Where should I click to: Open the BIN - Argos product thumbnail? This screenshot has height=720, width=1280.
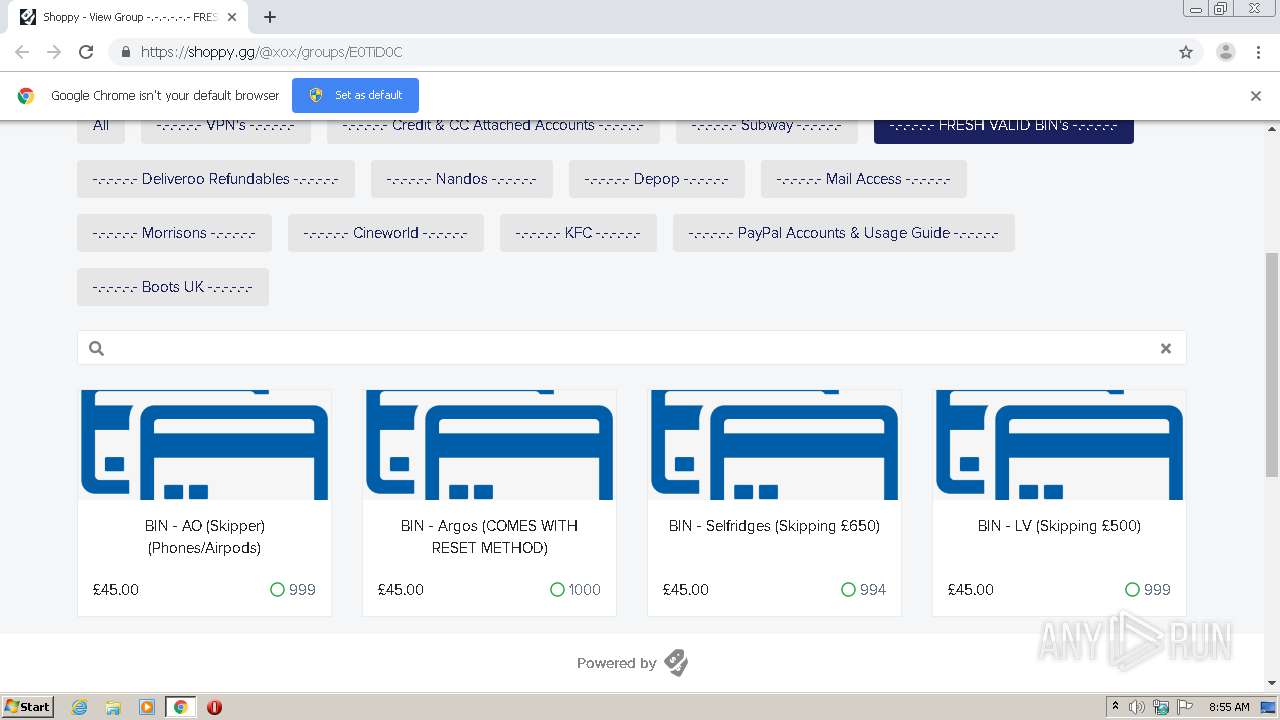[490, 445]
